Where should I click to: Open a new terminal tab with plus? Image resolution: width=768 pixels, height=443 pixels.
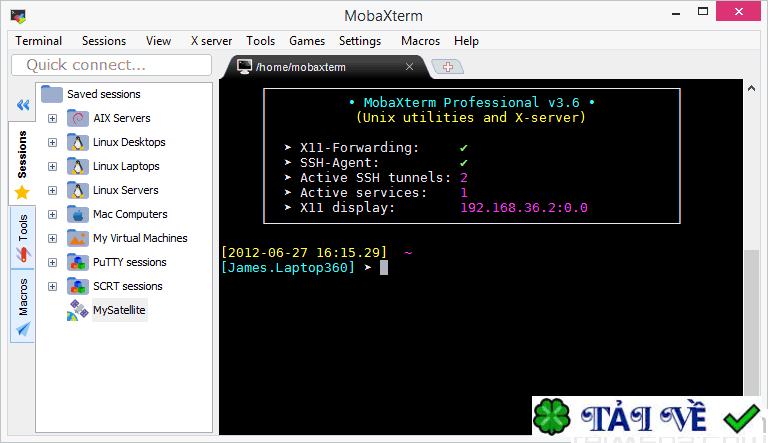coord(448,67)
